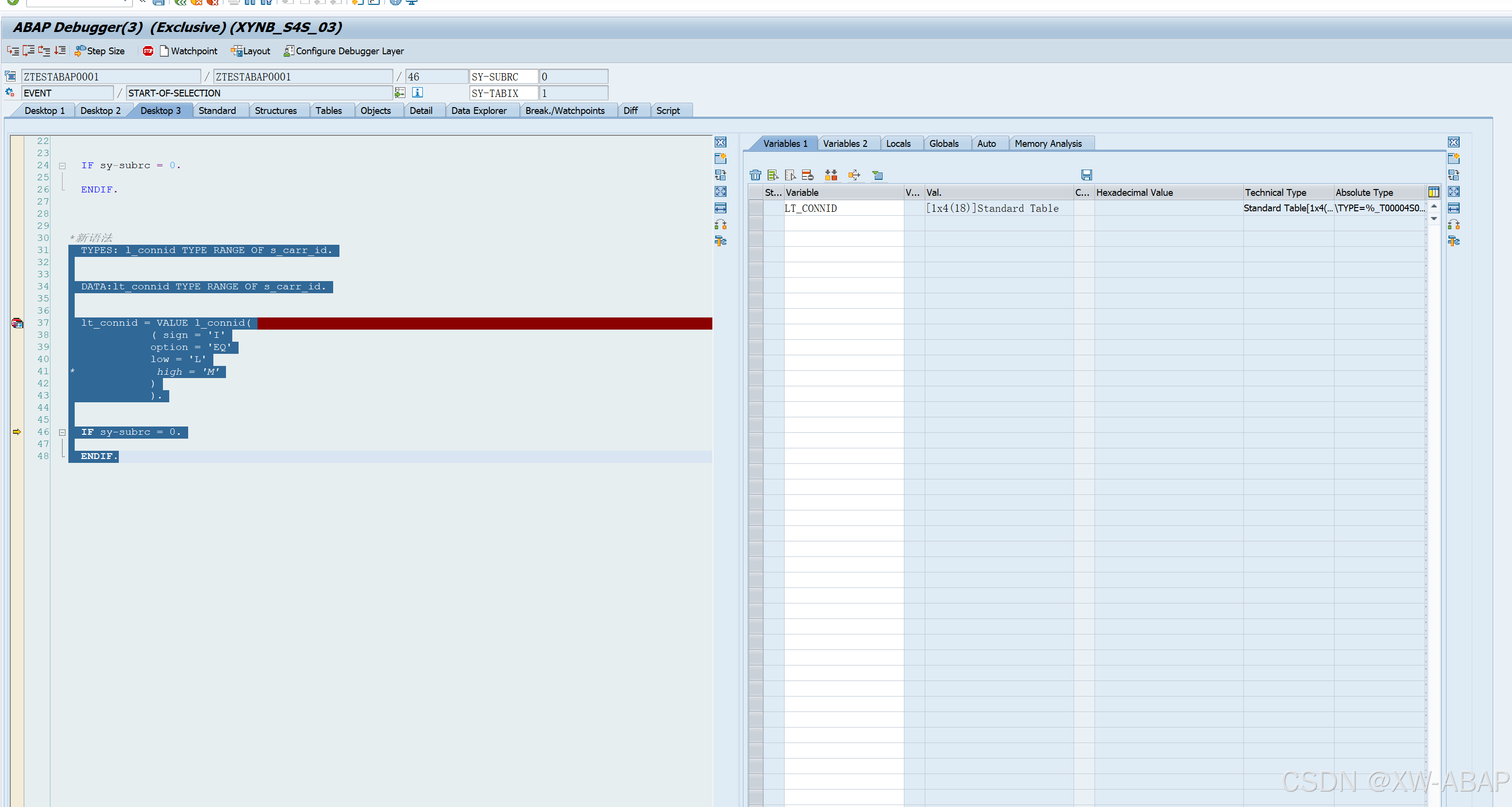Viewport: 1512px width, 807px height.
Task: Click the red Stop breakpoint icon
Action: tap(148, 51)
